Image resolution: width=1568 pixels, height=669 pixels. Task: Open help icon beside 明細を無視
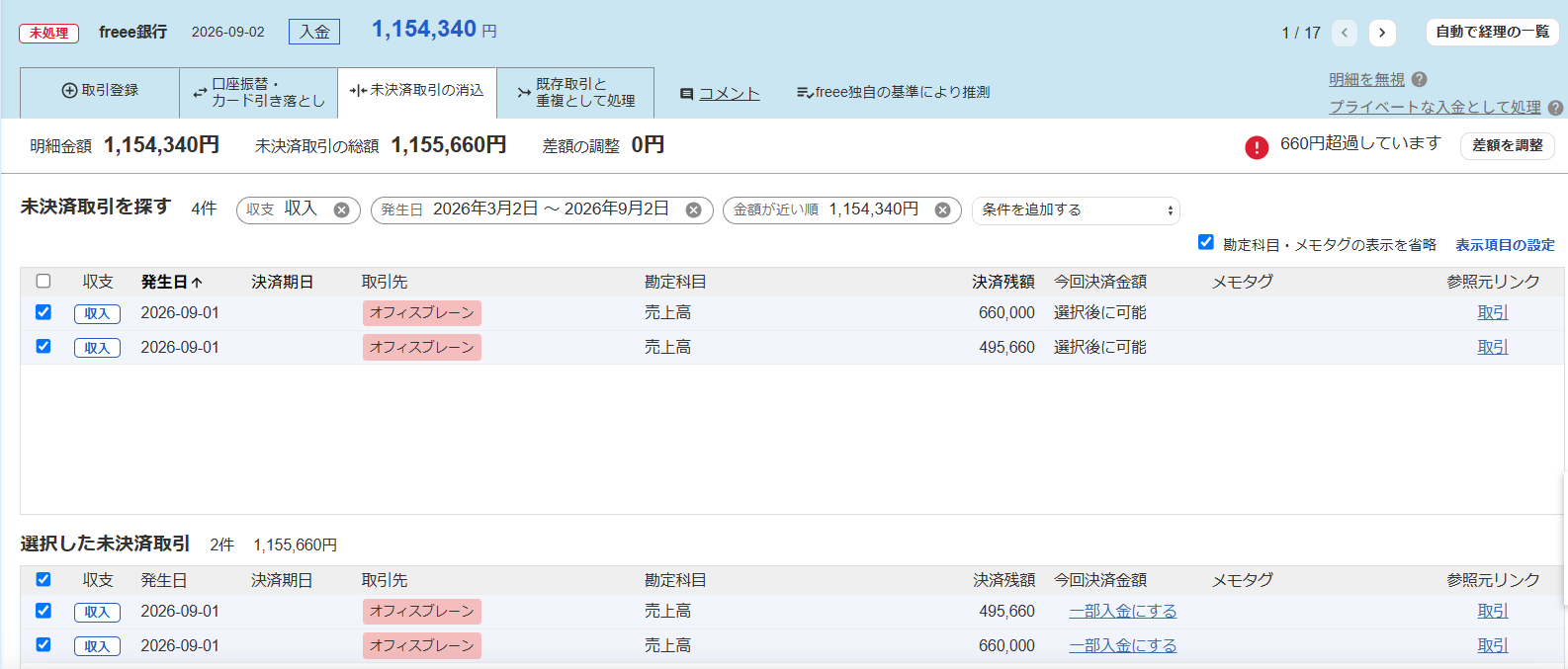(x=1420, y=79)
